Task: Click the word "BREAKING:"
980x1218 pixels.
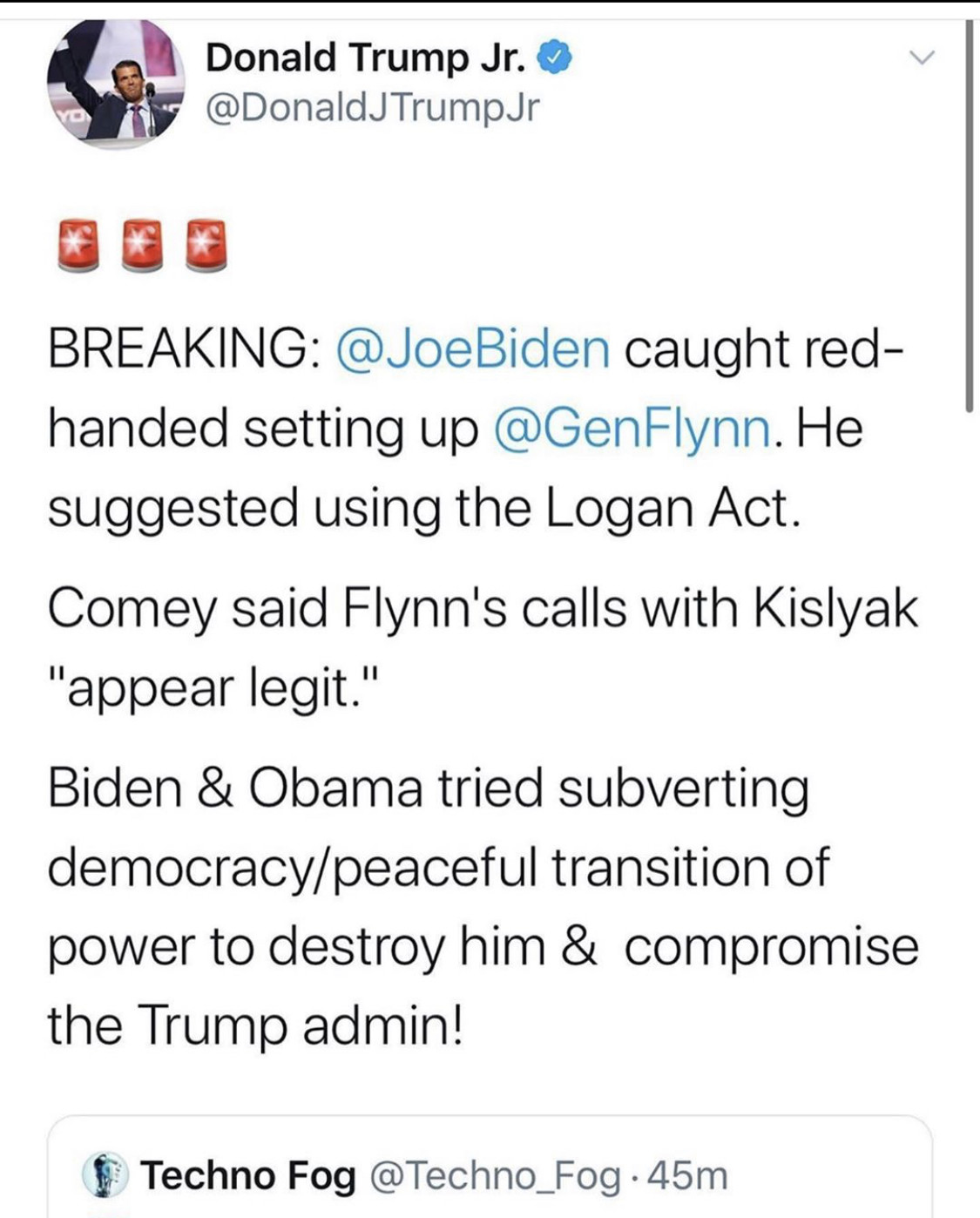Action: click(x=181, y=348)
